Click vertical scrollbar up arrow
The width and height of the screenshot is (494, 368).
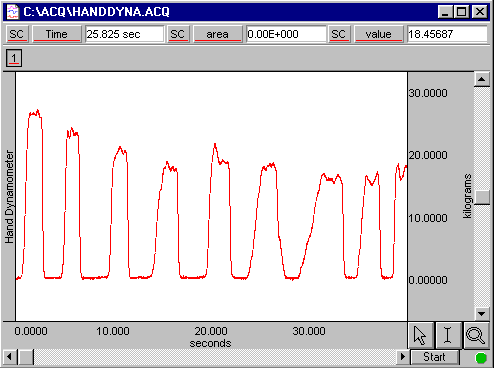click(481, 79)
